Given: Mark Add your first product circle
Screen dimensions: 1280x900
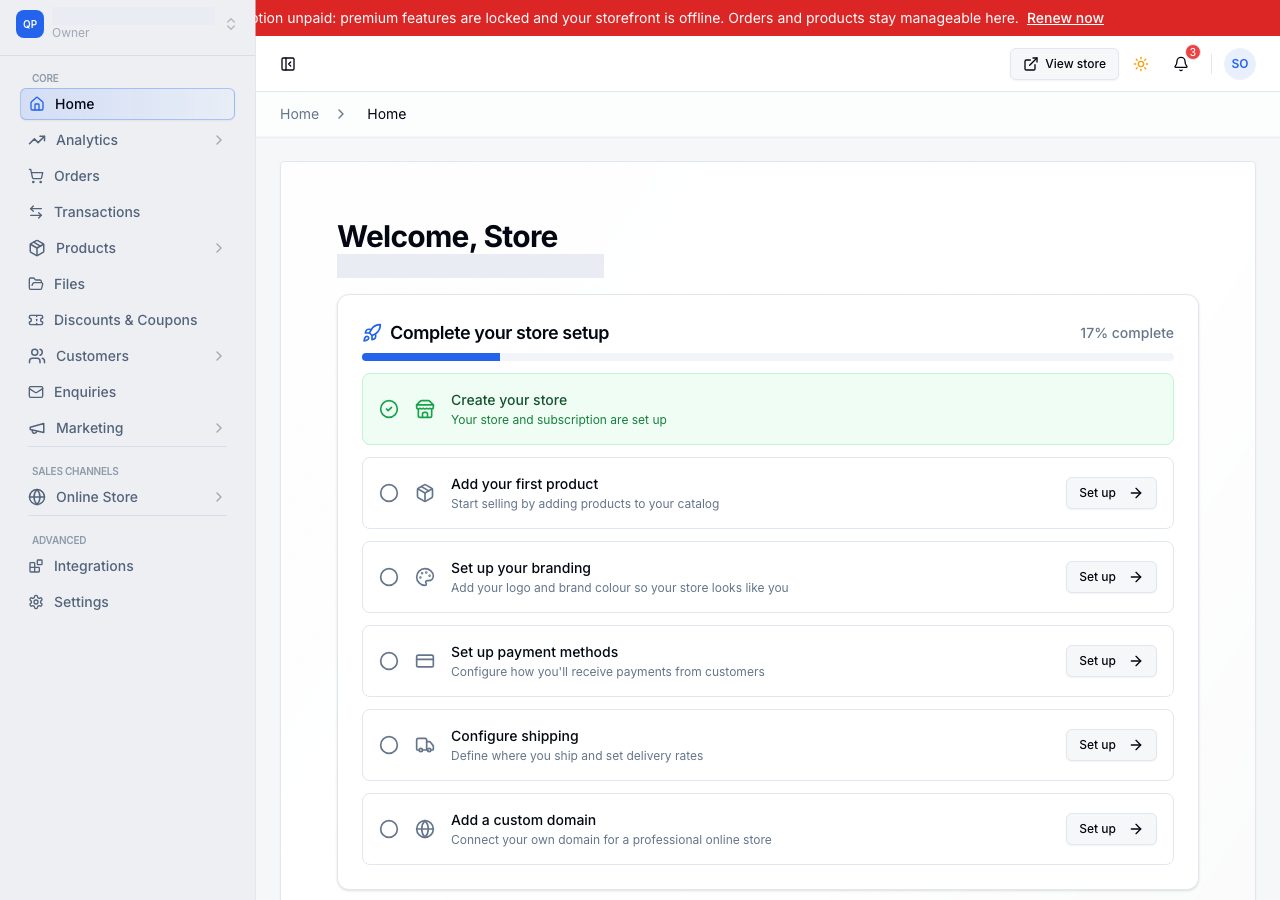Looking at the screenshot, I should pyautogui.click(x=389, y=493).
